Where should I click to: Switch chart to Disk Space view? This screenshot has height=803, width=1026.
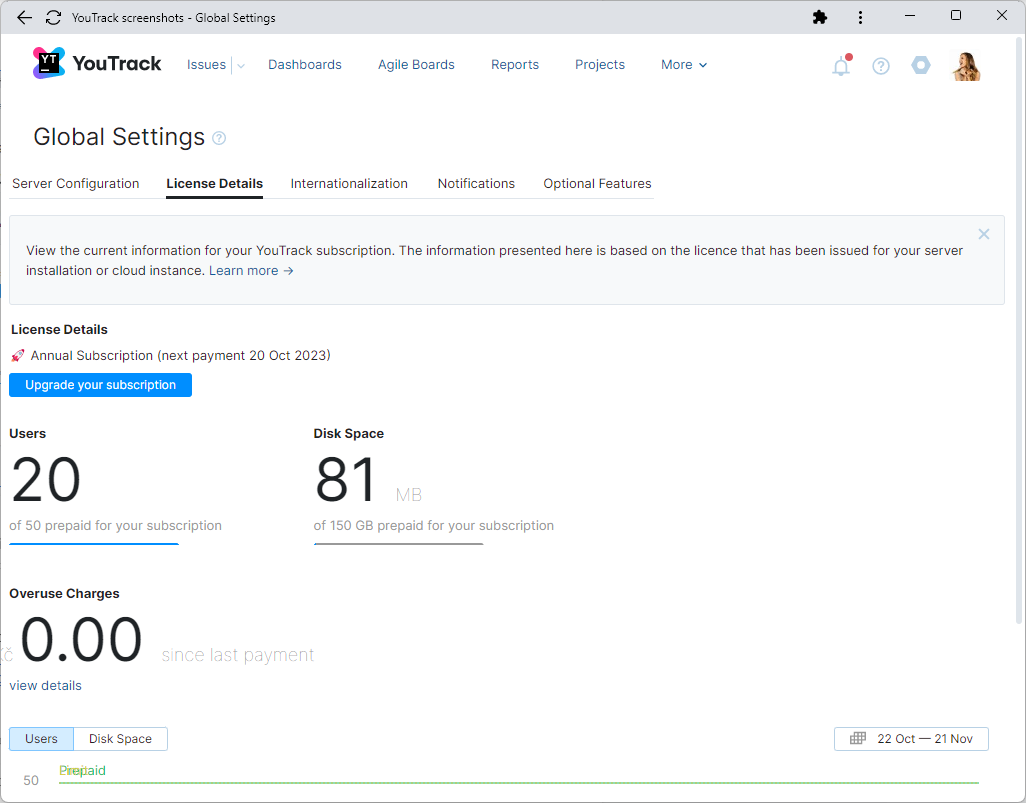tap(120, 739)
